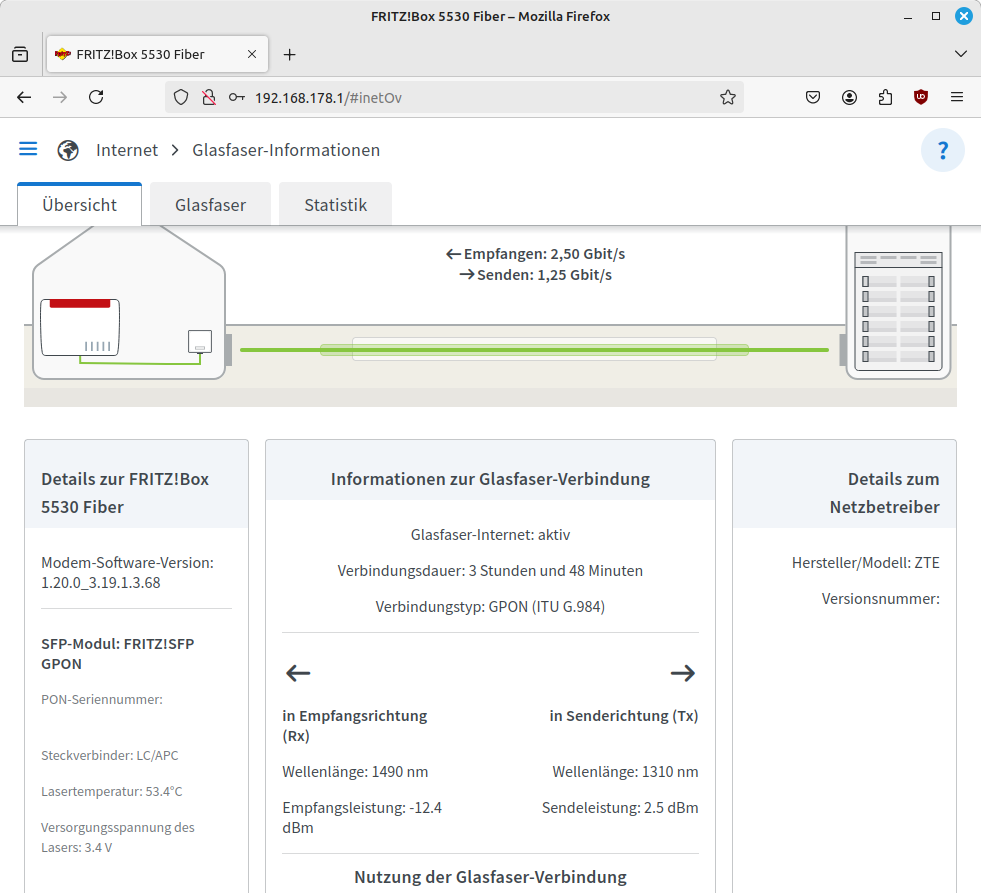Open the Firefox account icon

click(849, 97)
